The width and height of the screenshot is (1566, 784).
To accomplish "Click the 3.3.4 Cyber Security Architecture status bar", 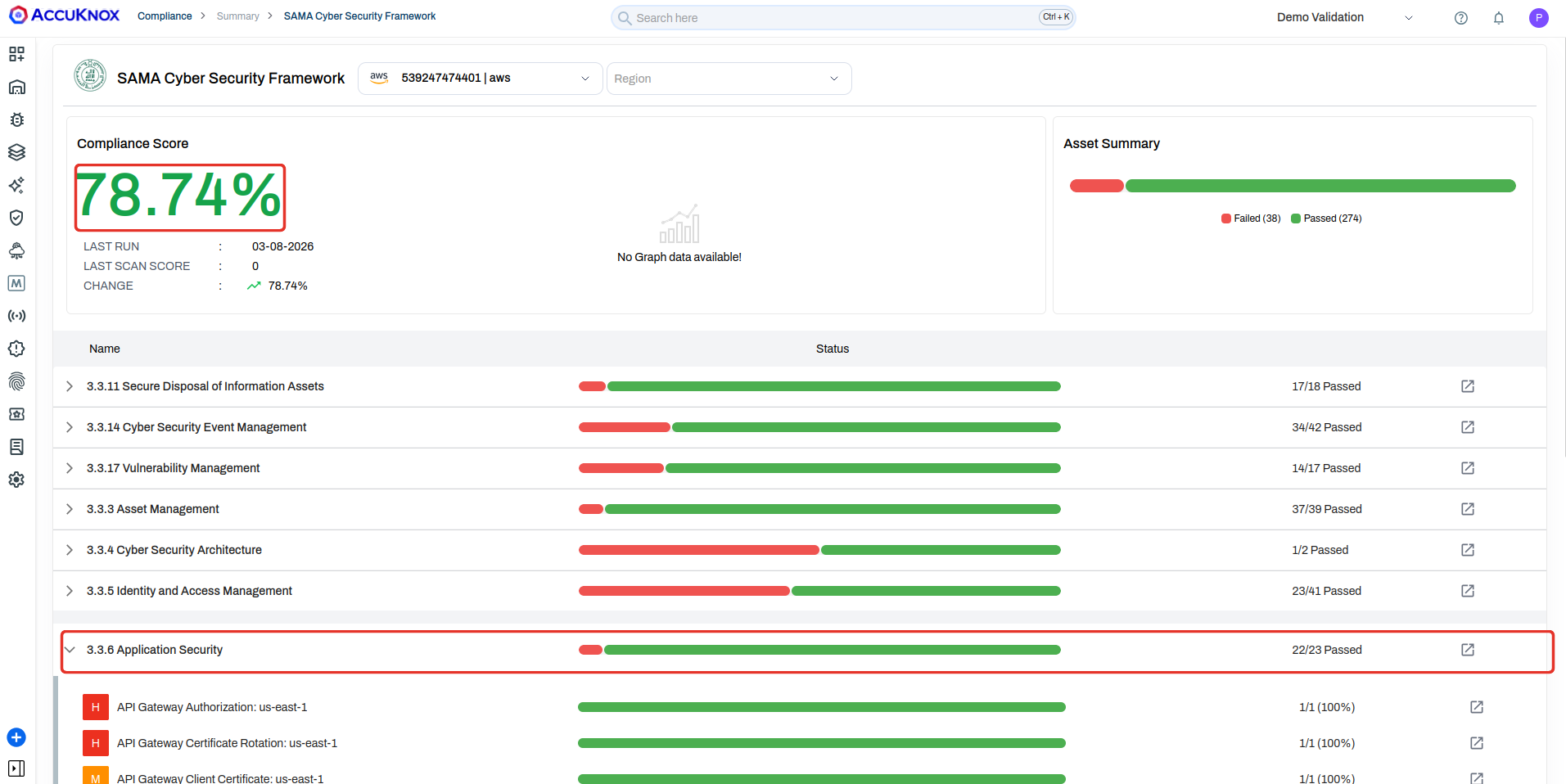I will 819,550.
